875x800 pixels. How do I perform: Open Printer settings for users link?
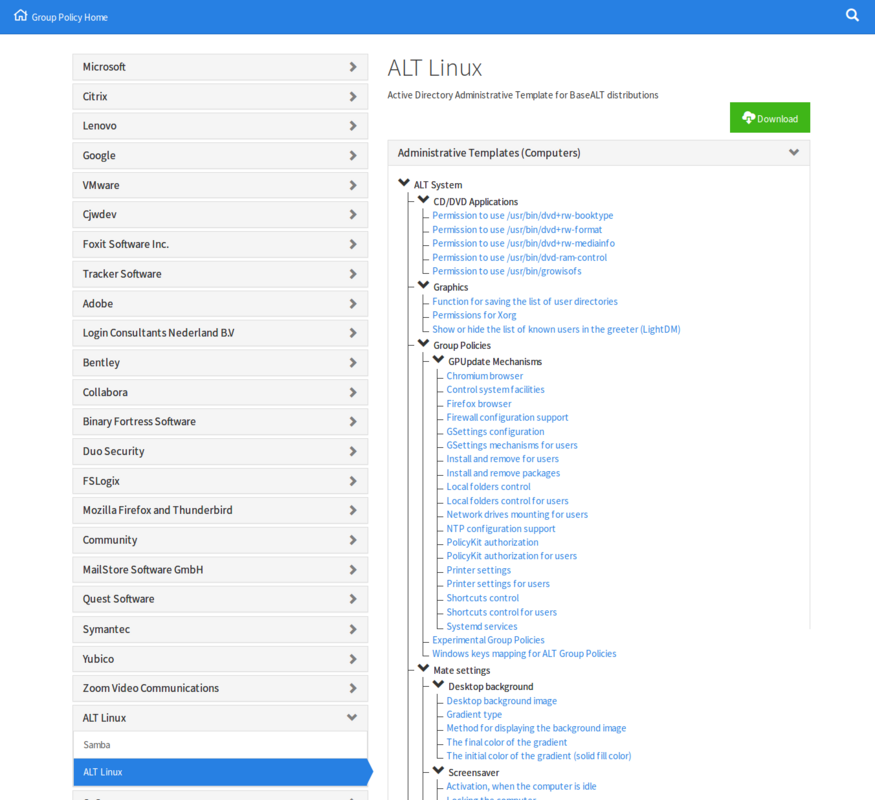(x=498, y=584)
